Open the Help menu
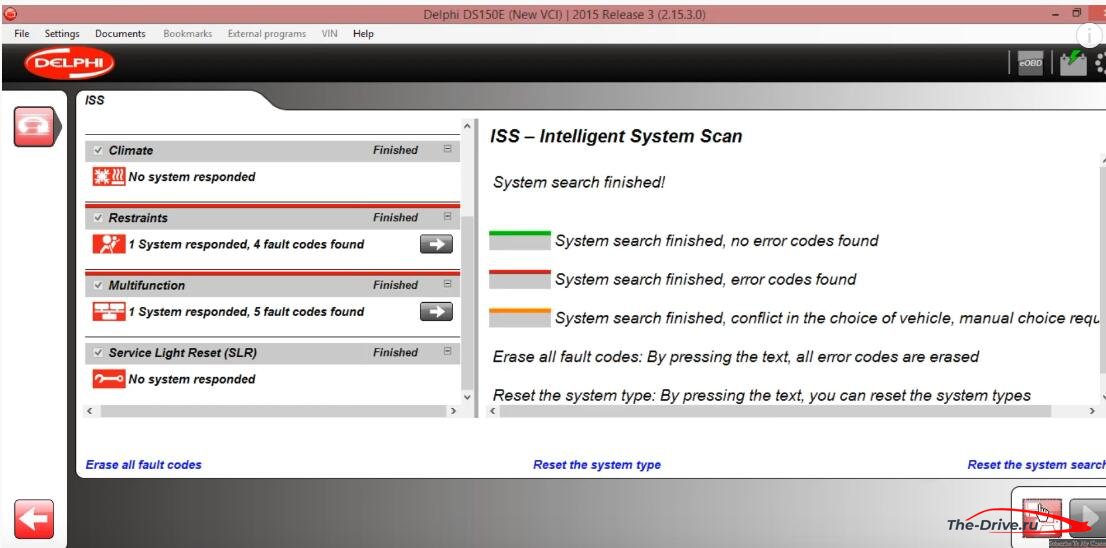Screen dimensions: 1106x548 point(363,33)
